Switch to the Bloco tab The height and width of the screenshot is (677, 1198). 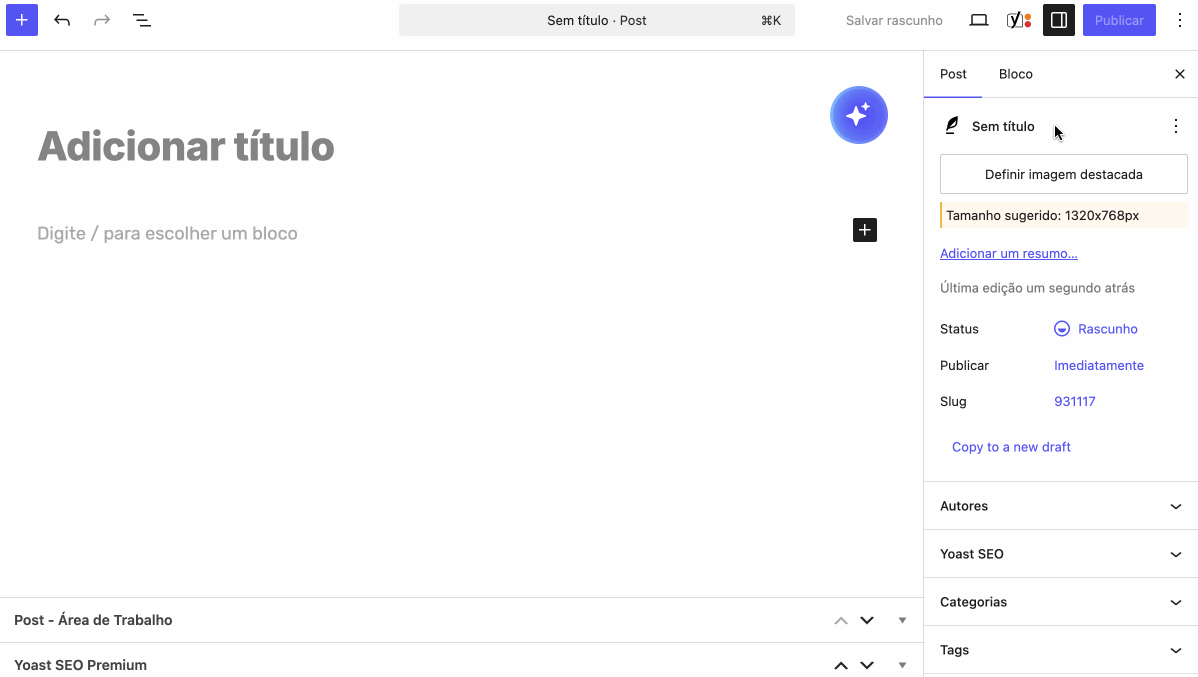[x=1015, y=74]
